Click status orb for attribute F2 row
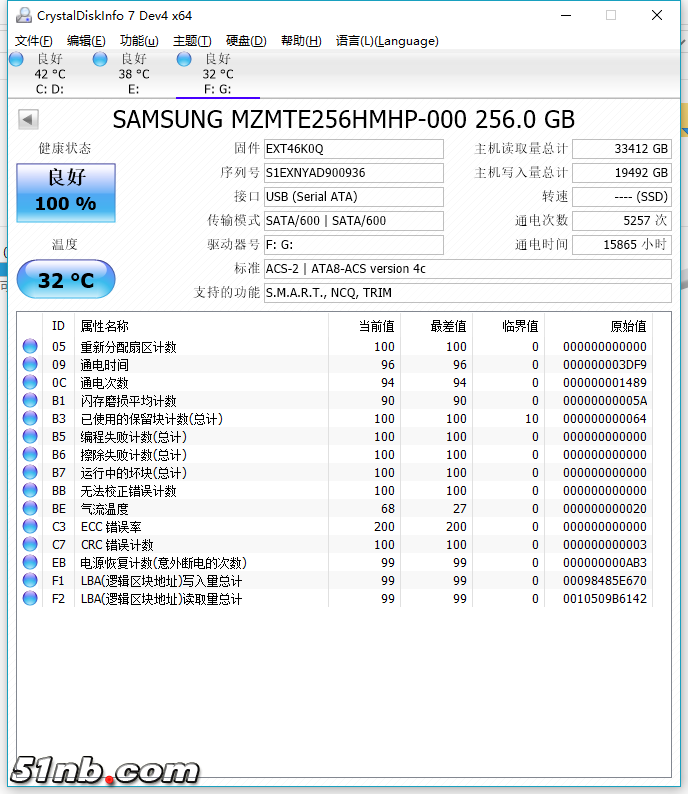The image size is (688, 794). pyautogui.click(x=30, y=599)
